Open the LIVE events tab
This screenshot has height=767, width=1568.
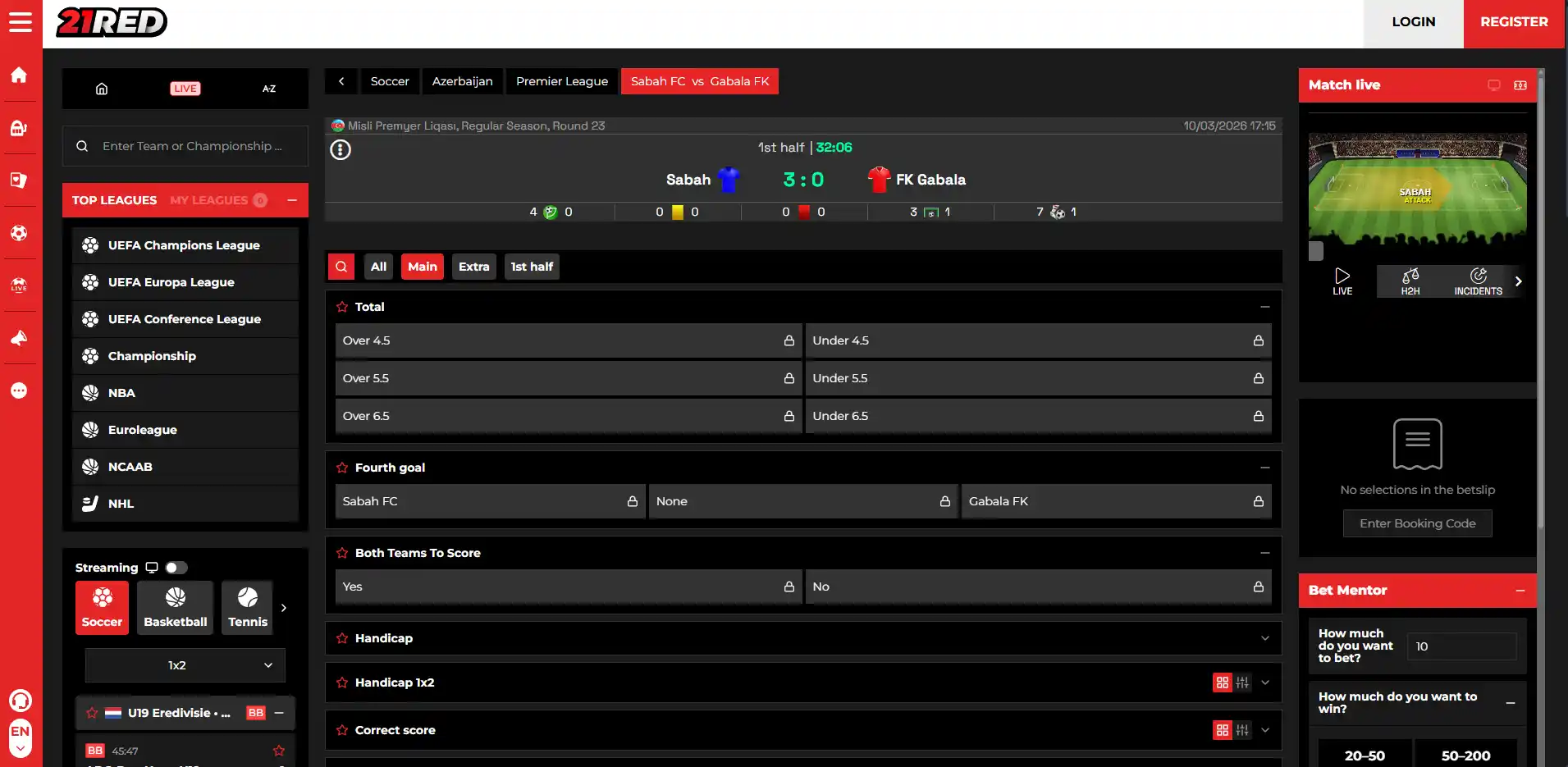185,89
